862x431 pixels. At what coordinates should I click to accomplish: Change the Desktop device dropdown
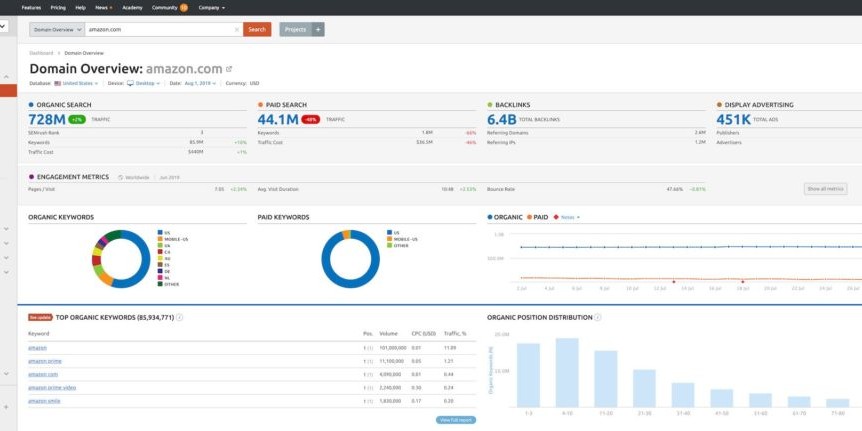coord(148,84)
